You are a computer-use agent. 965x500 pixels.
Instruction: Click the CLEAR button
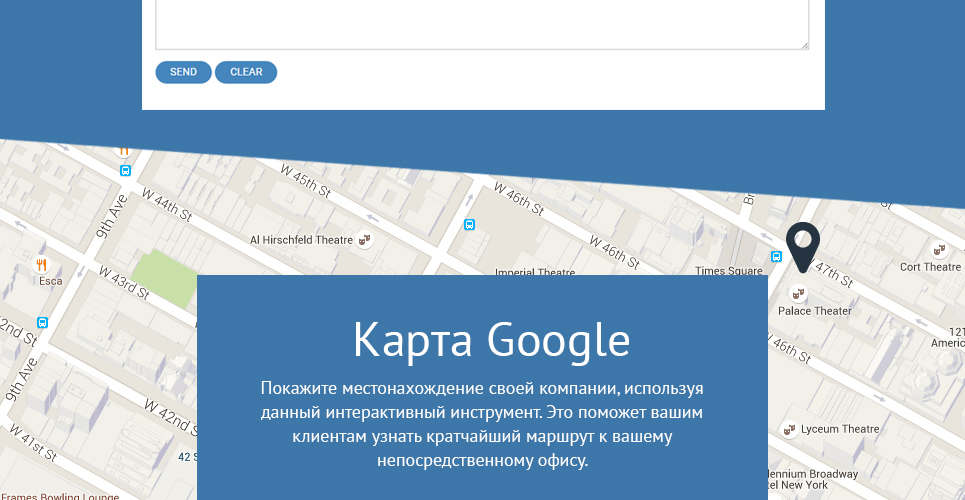point(246,72)
